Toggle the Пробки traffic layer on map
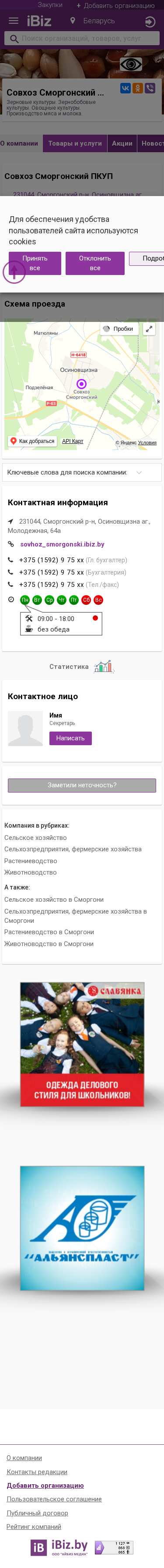The height and width of the screenshot is (1568, 164). tap(118, 329)
